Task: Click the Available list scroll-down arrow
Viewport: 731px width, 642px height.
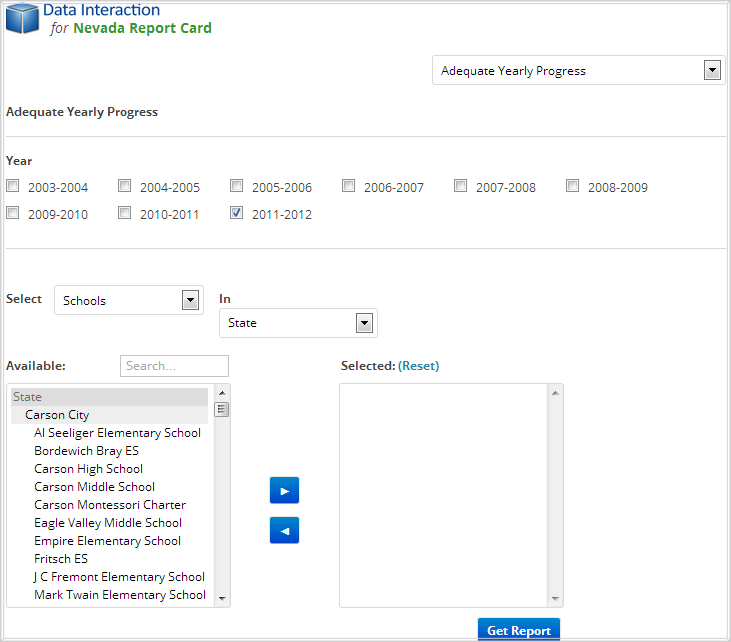Action: (222, 598)
